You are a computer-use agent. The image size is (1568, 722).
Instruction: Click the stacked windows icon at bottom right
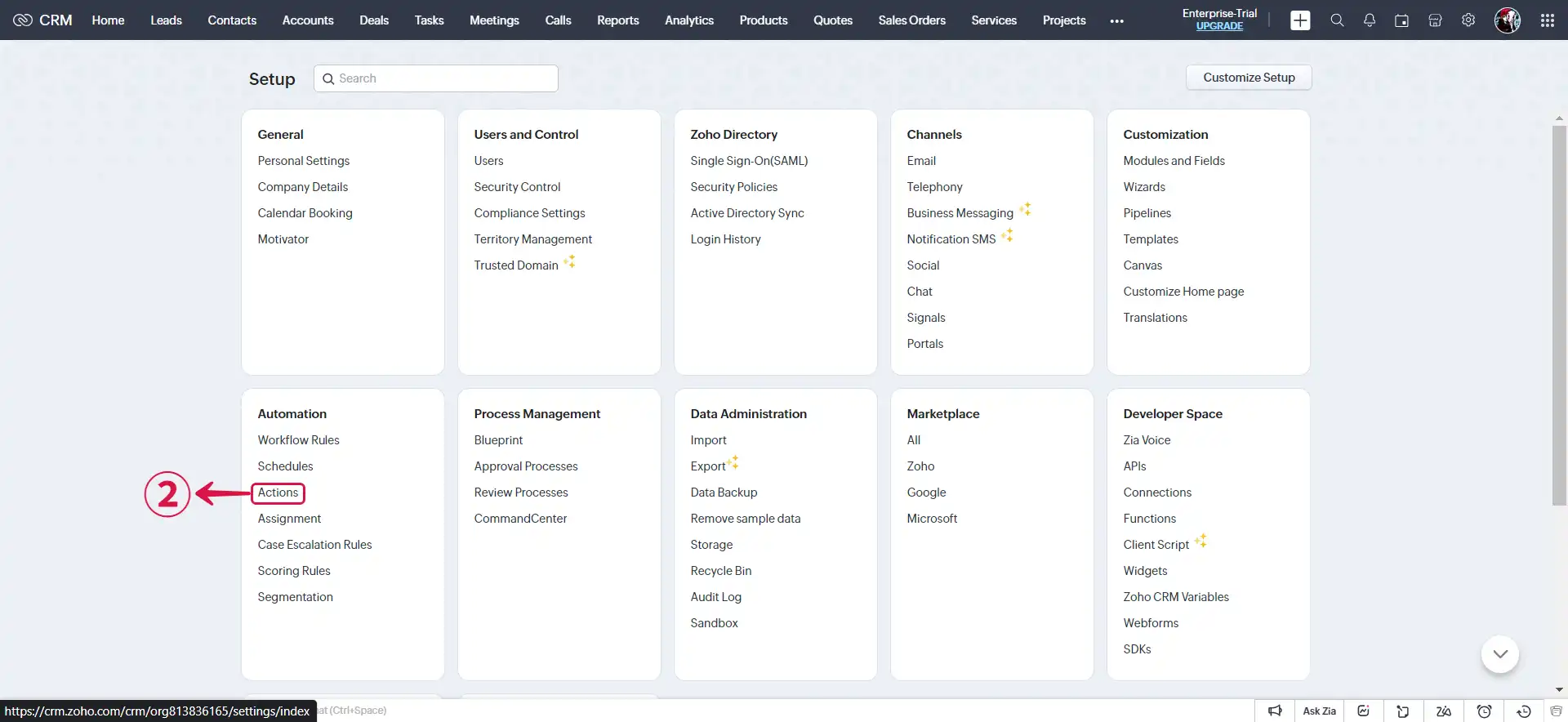click(1556, 711)
